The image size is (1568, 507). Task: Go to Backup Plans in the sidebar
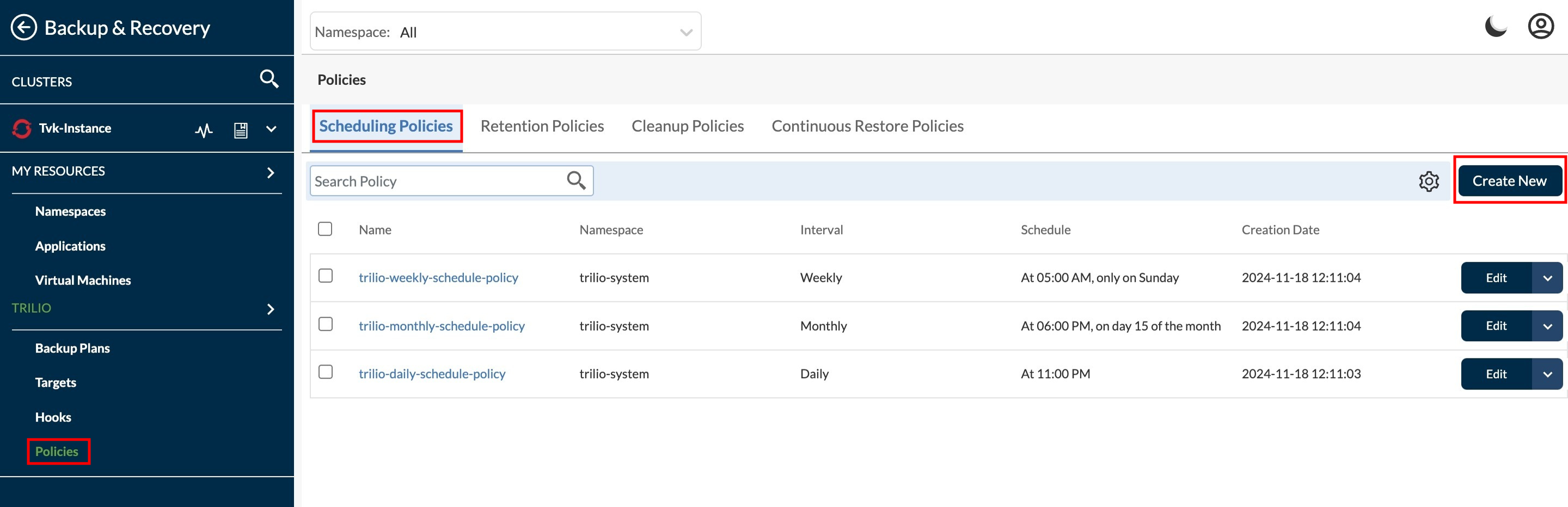[72, 348]
